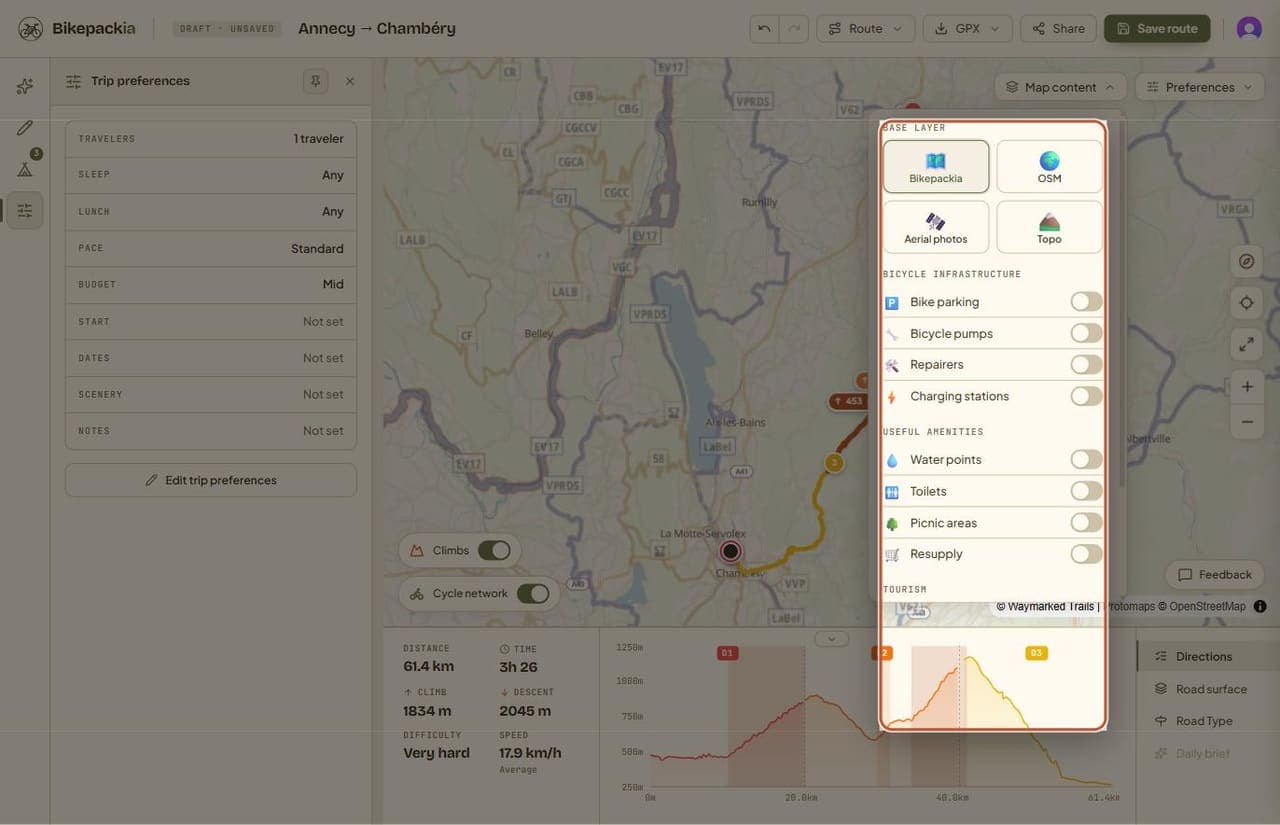Close the Trip preferences panel
Screen dimensions: 1280x825
(350, 81)
